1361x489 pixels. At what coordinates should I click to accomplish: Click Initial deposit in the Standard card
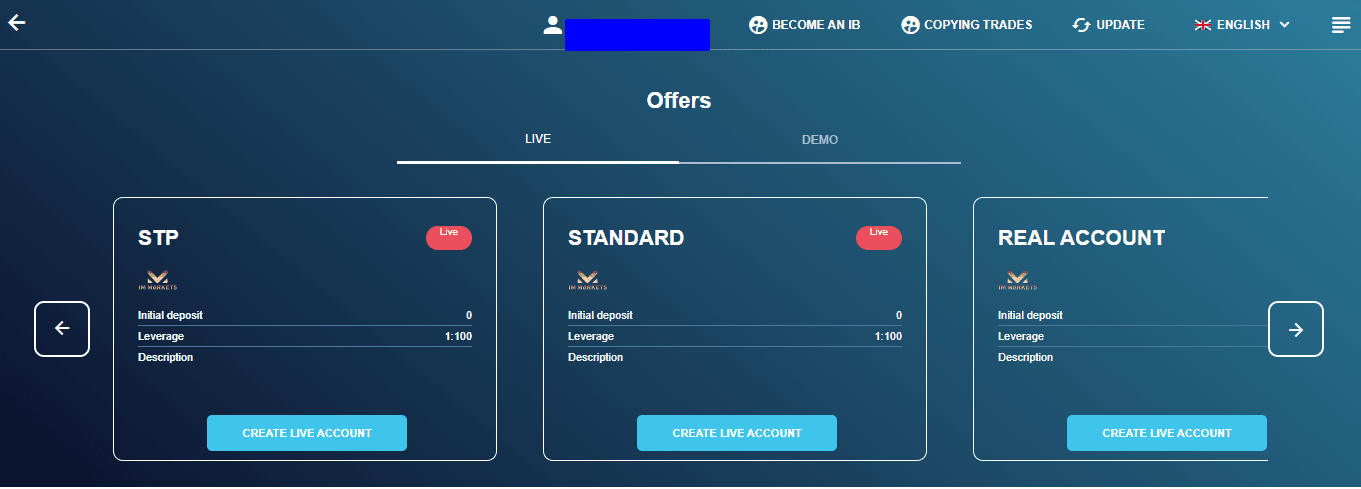click(600, 315)
